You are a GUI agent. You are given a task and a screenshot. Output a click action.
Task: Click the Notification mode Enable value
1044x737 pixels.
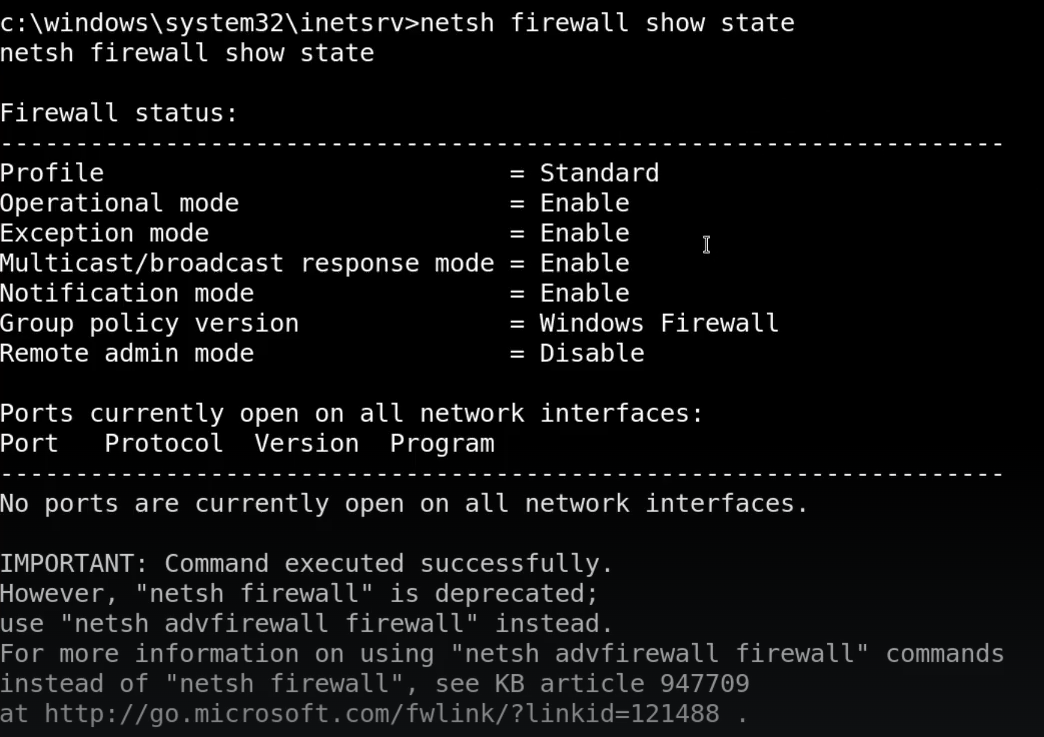(584, 293)
